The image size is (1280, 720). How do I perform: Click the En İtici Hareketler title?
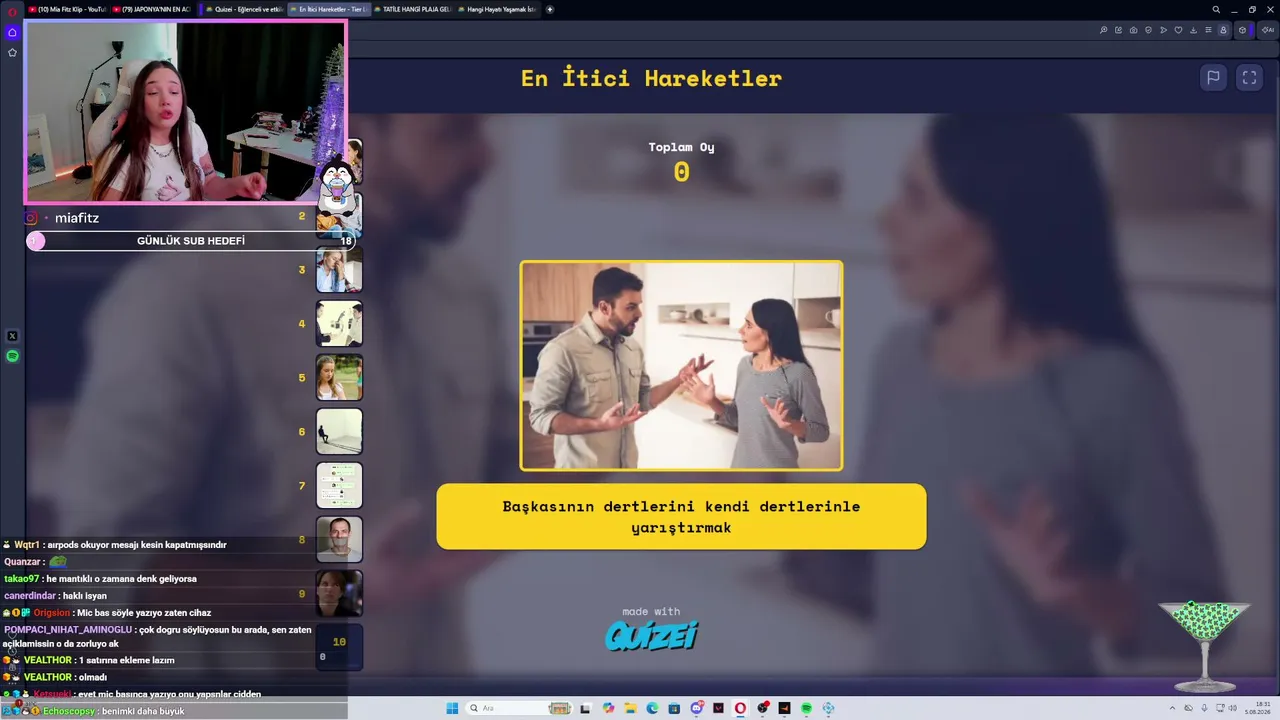click(x=651, y=78)
